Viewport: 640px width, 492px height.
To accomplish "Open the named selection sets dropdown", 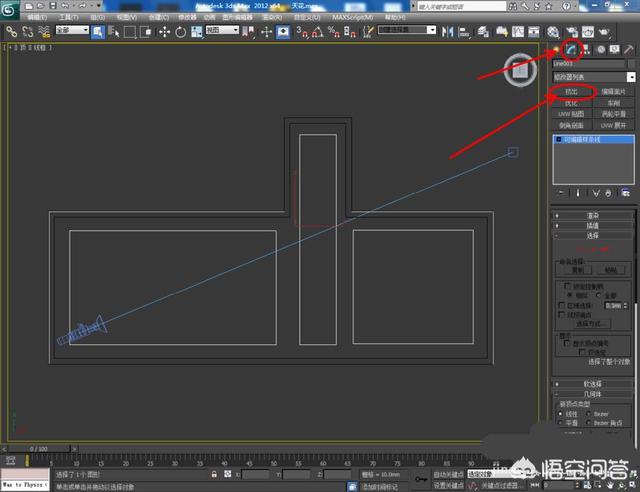I will (x=407, y=30).
